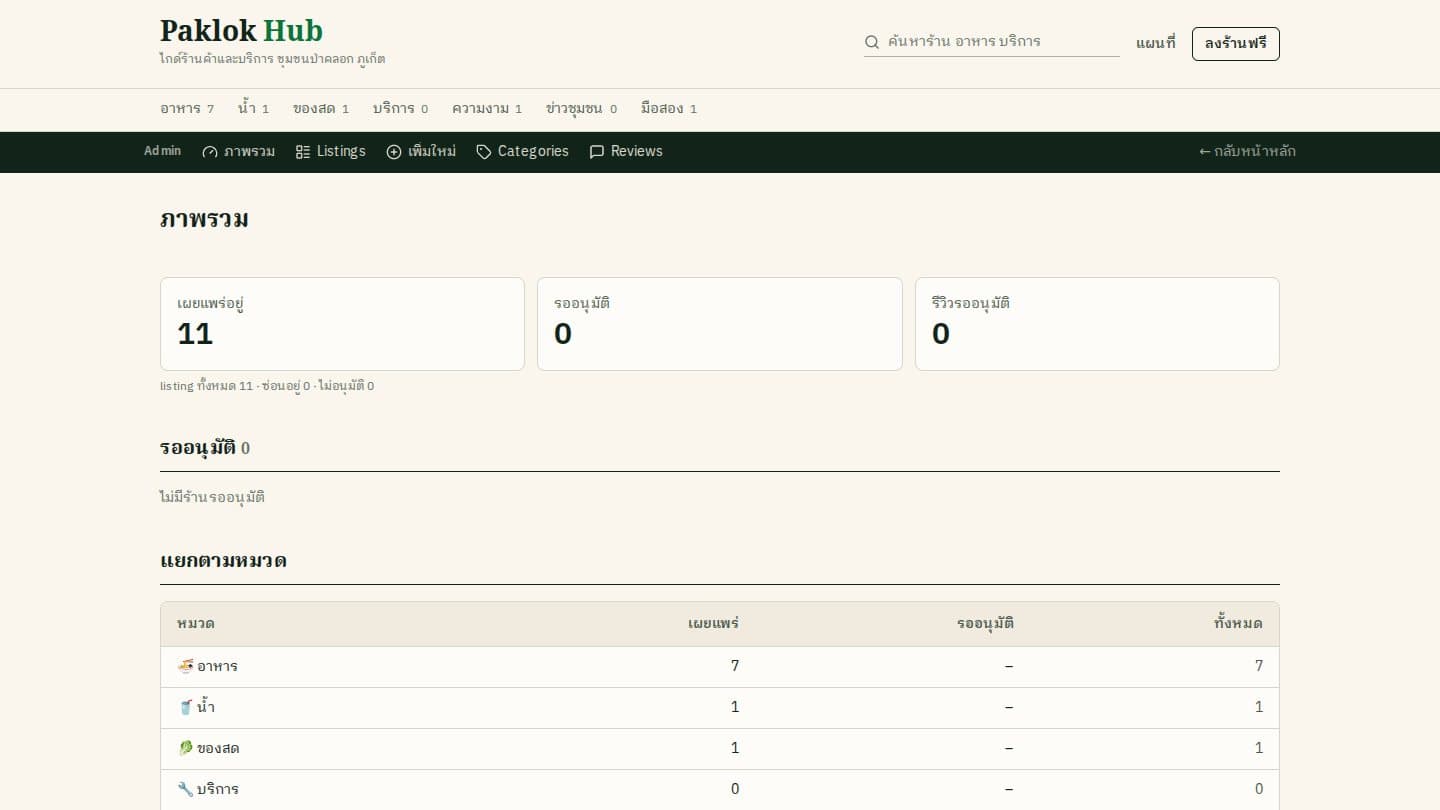Click the leafy vegetable icon for ของสด
Viewport: 1440px width, 810px height.
[x=185, y=748]
